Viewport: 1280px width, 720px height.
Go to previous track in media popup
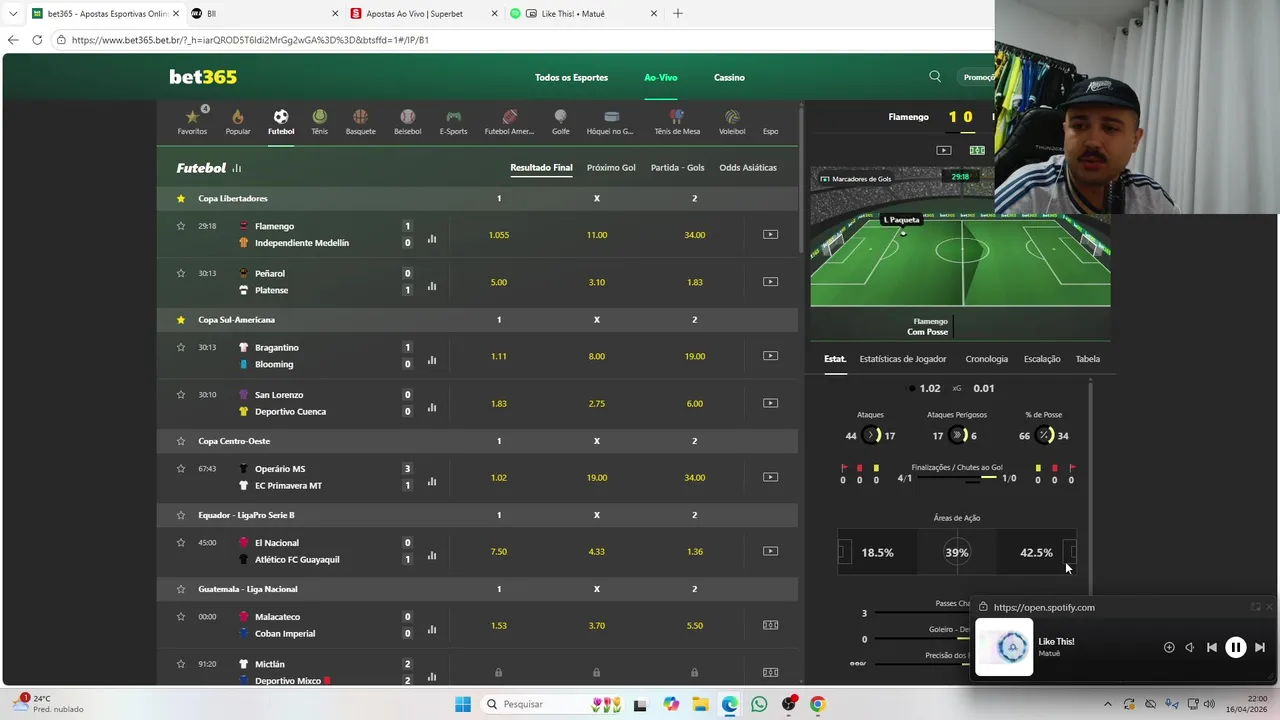pyautogui.click(x=1212, y=647)
